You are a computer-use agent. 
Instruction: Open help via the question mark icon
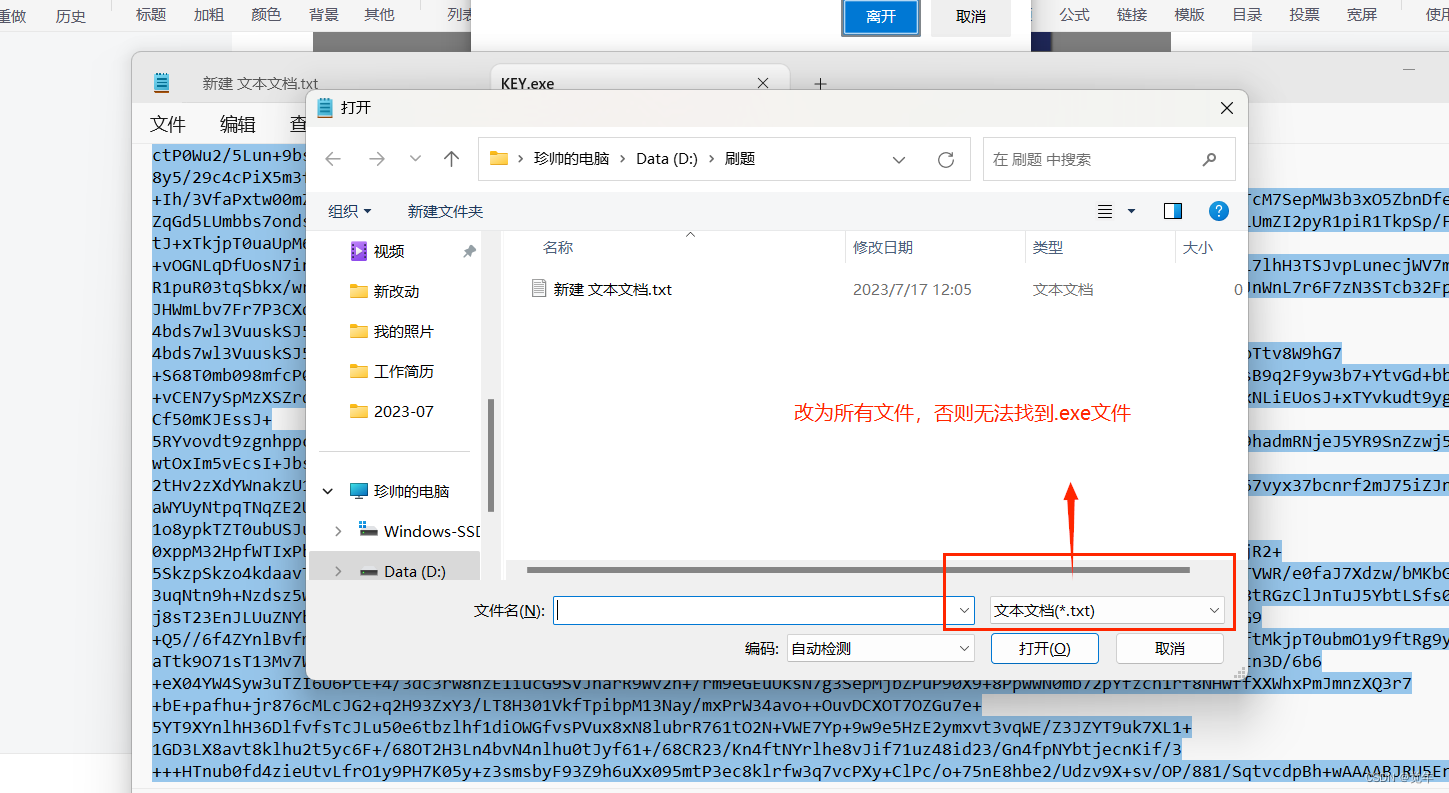point(1218,211)
